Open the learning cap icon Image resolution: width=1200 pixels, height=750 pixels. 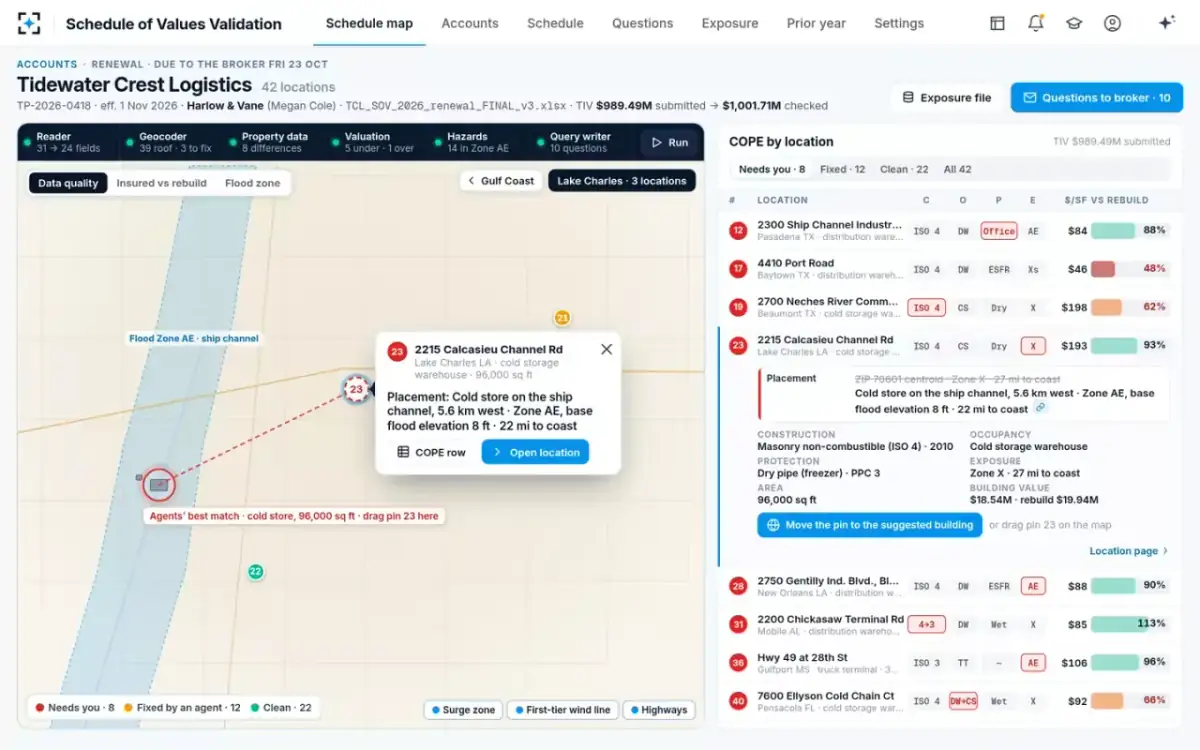(x=1073, y=23)
